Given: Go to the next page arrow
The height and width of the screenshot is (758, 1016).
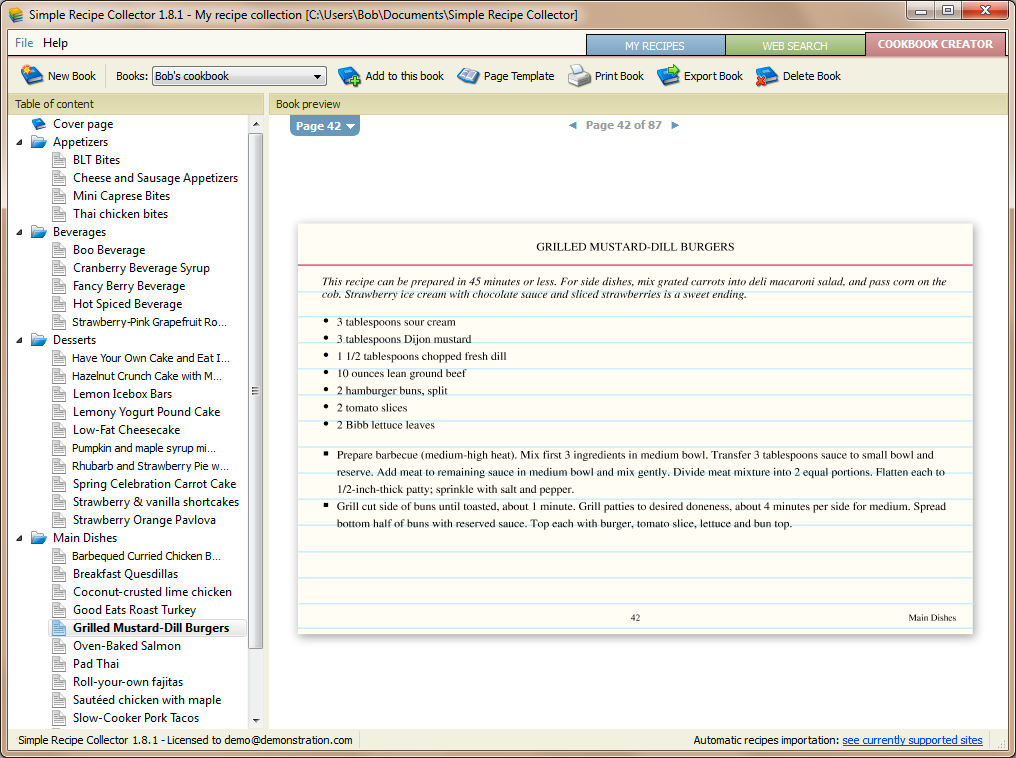Looking at the screenshot, I should pyautogui.click(x=675, y=125).
